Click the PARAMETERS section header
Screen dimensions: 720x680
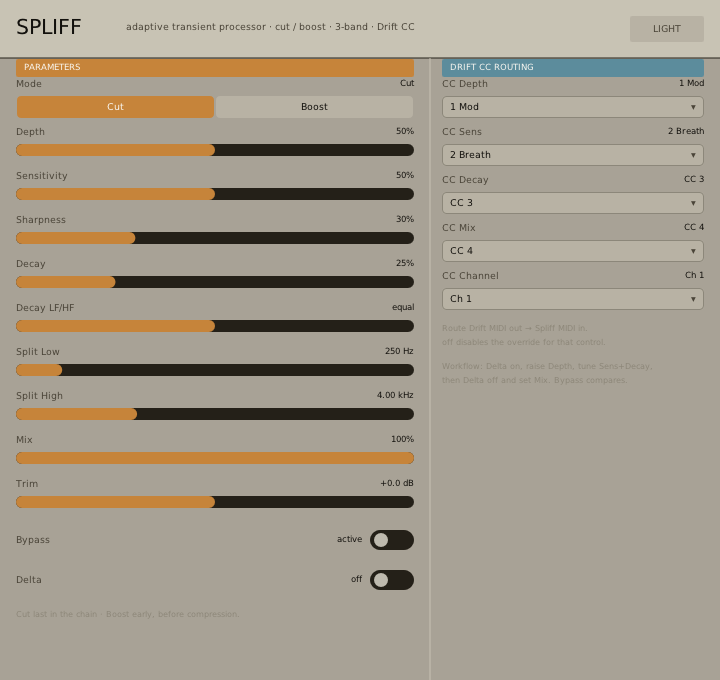coord(215,67)
